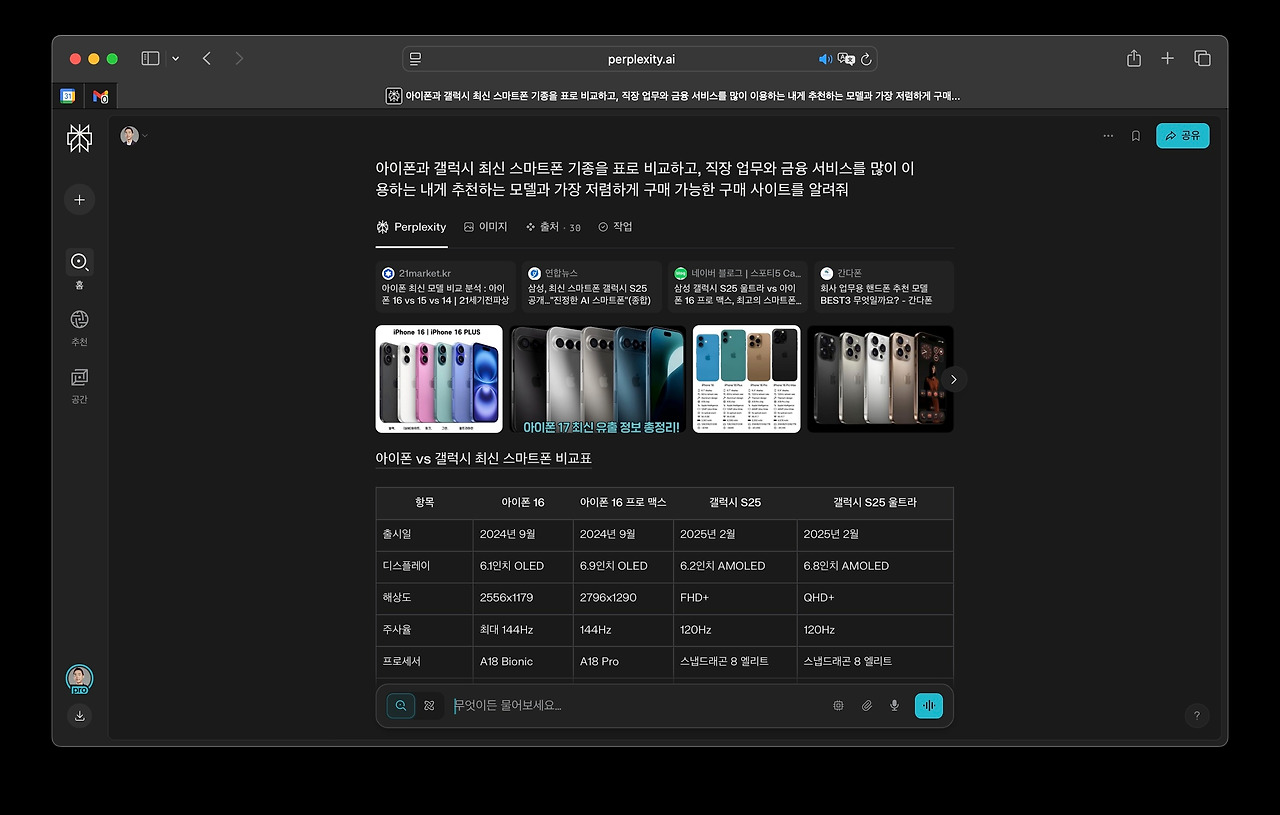The width and height of the screenshot is (1280, 815).
Task: Focus the 무엇이든 물어보세요 input field
Action: (x=637, y=705)
